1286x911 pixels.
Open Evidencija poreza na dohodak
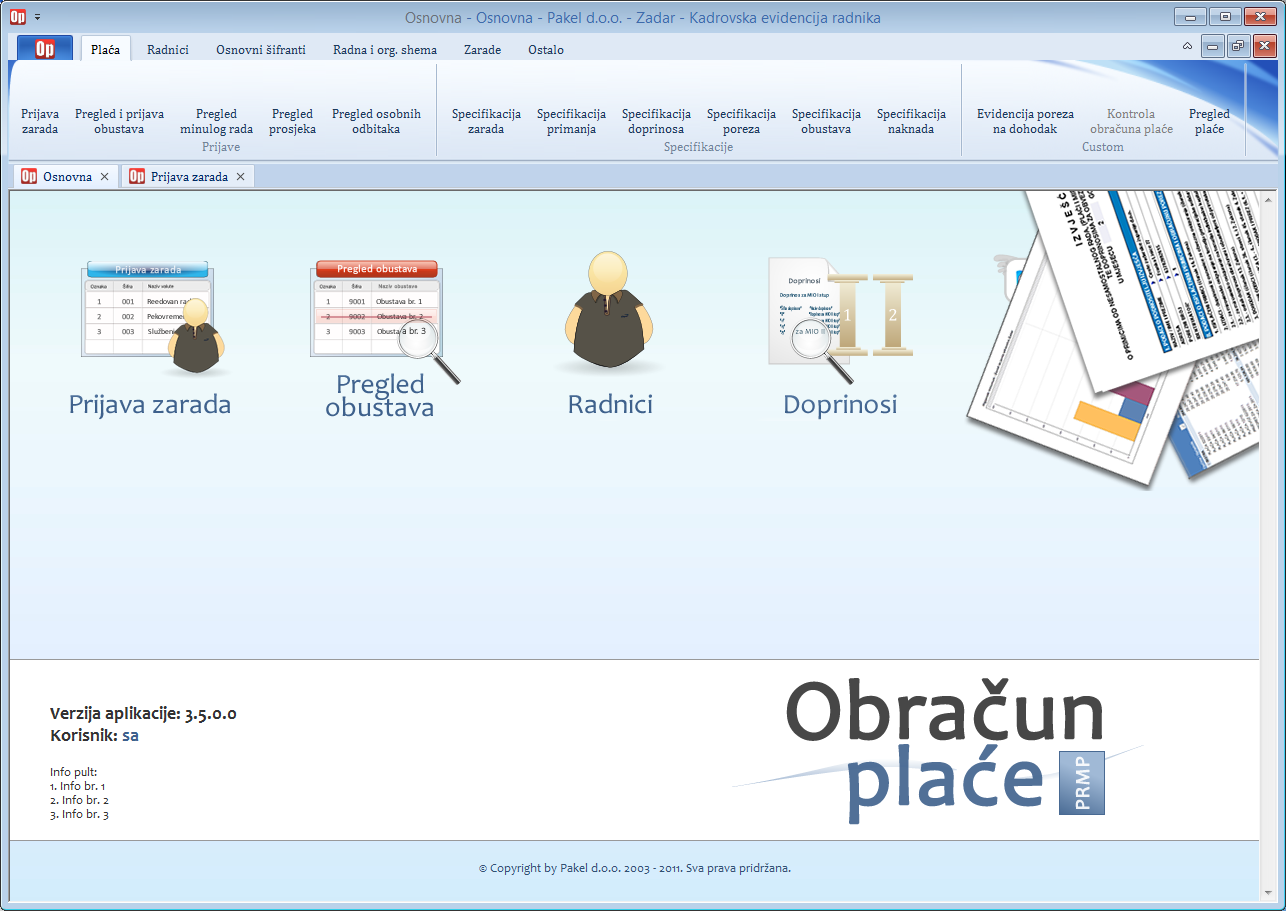(1026, 121)
